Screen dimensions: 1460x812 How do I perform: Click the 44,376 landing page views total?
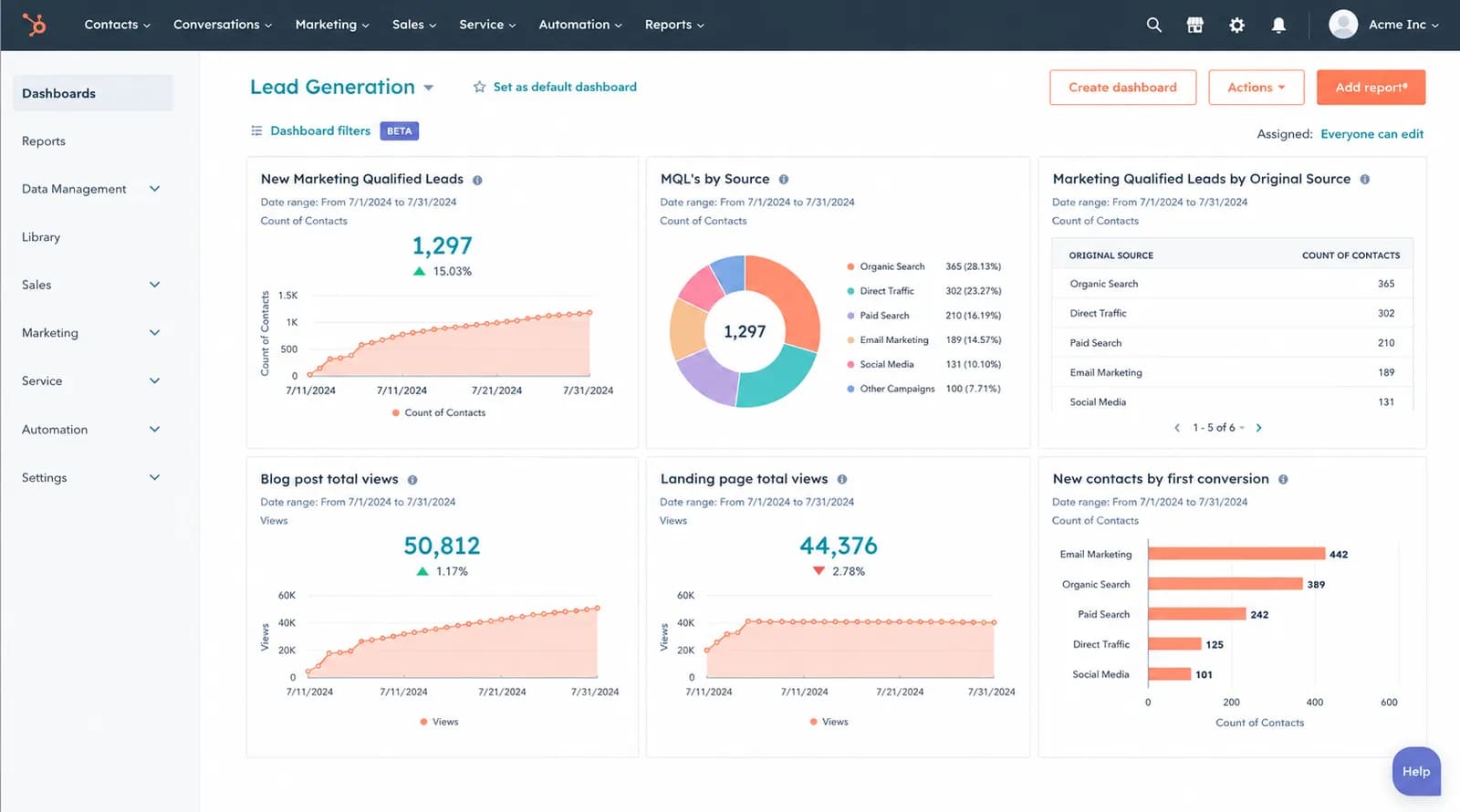tap(839, 546)
